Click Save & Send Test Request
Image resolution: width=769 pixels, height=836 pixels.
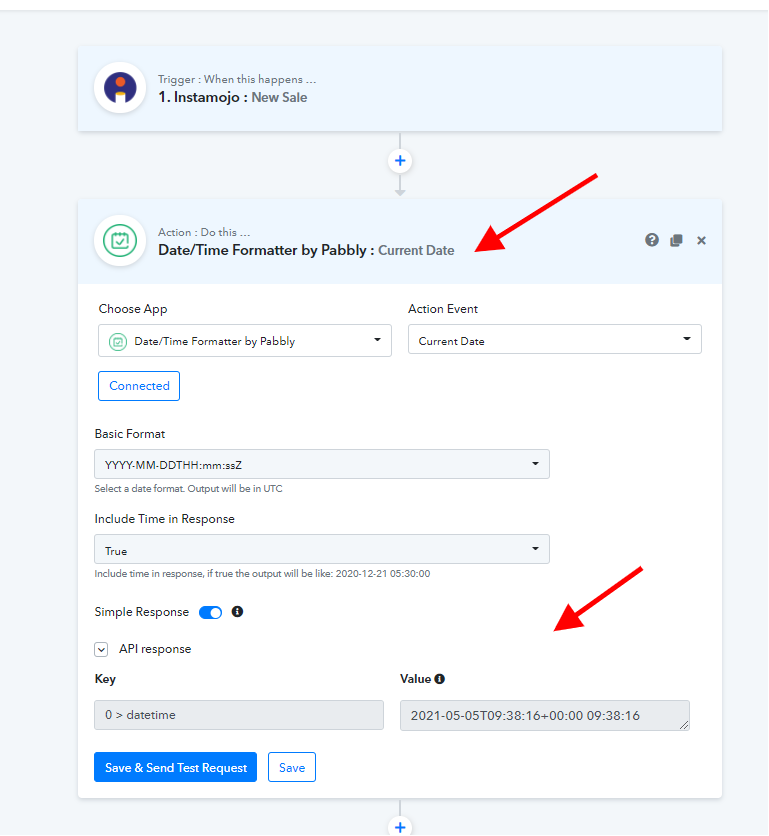(175, 767)
